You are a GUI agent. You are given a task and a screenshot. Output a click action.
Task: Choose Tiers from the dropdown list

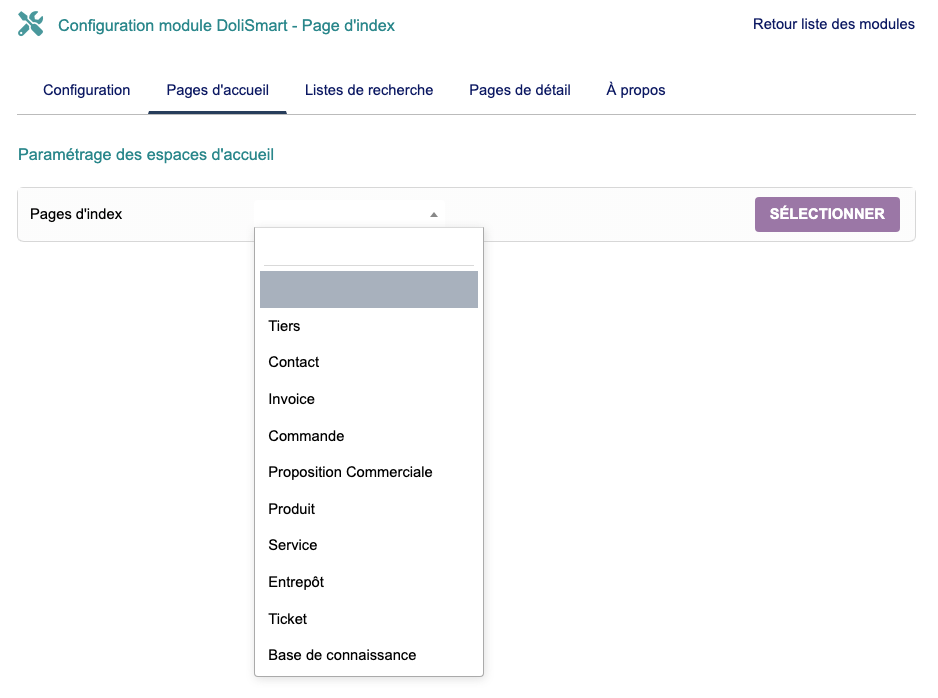(x=284, y=326)
